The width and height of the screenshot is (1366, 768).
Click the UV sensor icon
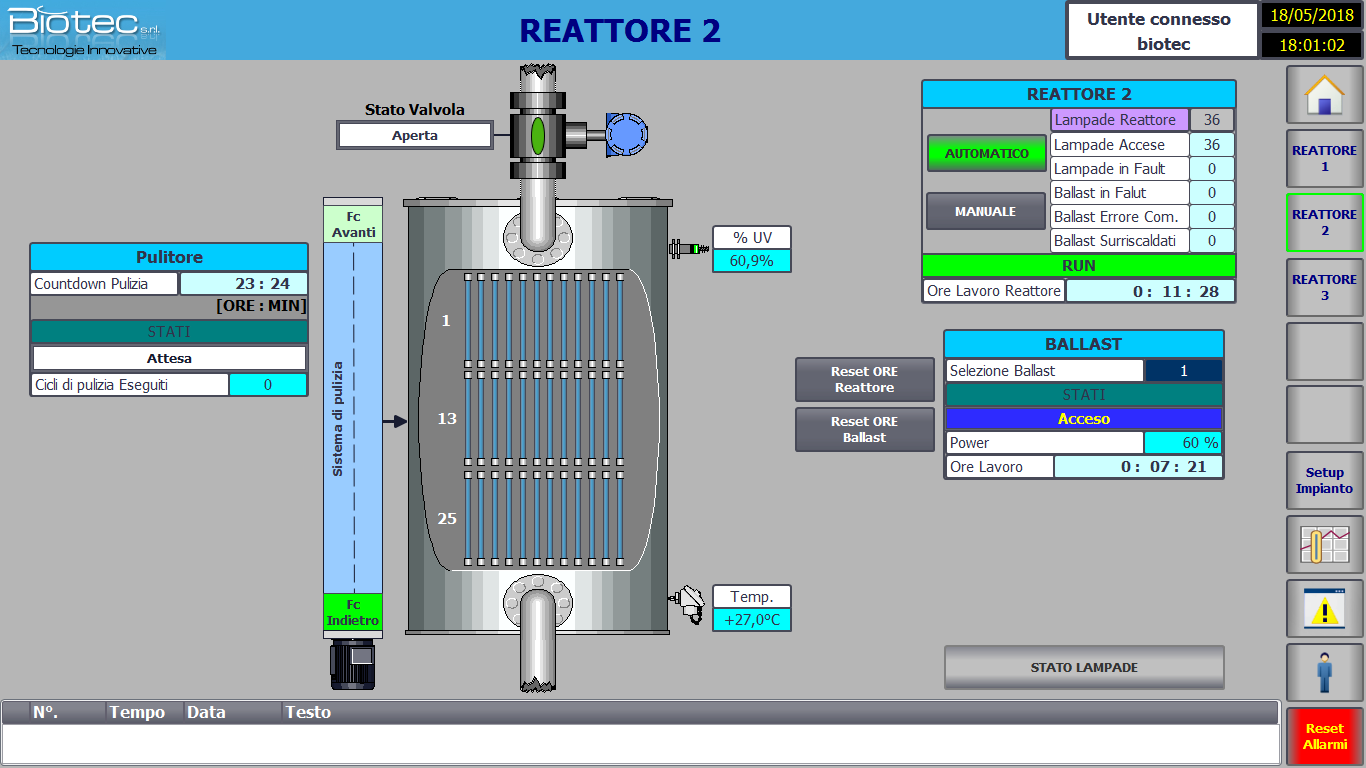[687, 247]
